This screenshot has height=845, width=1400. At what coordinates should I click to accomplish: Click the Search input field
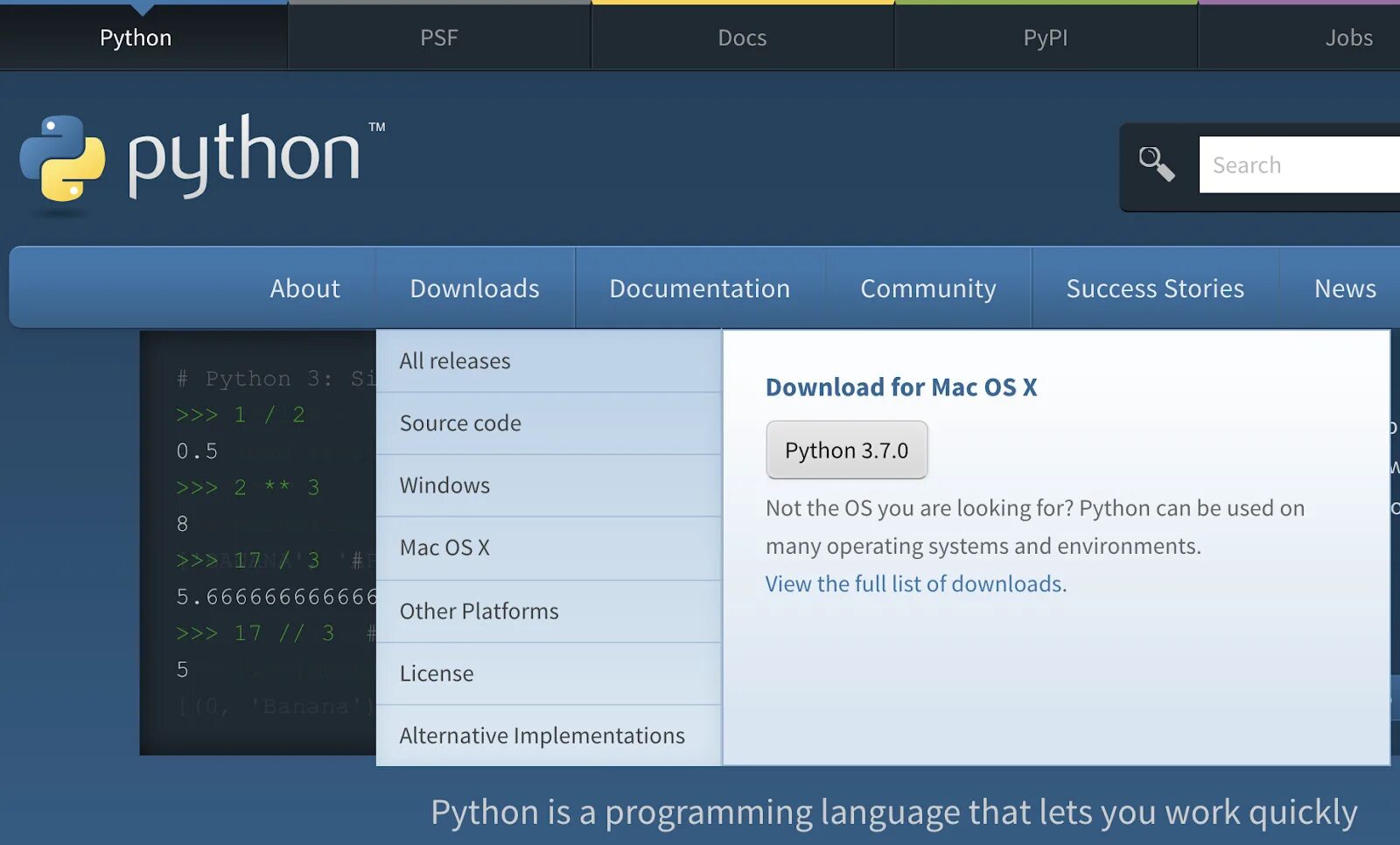click(x=1299, y=164)
